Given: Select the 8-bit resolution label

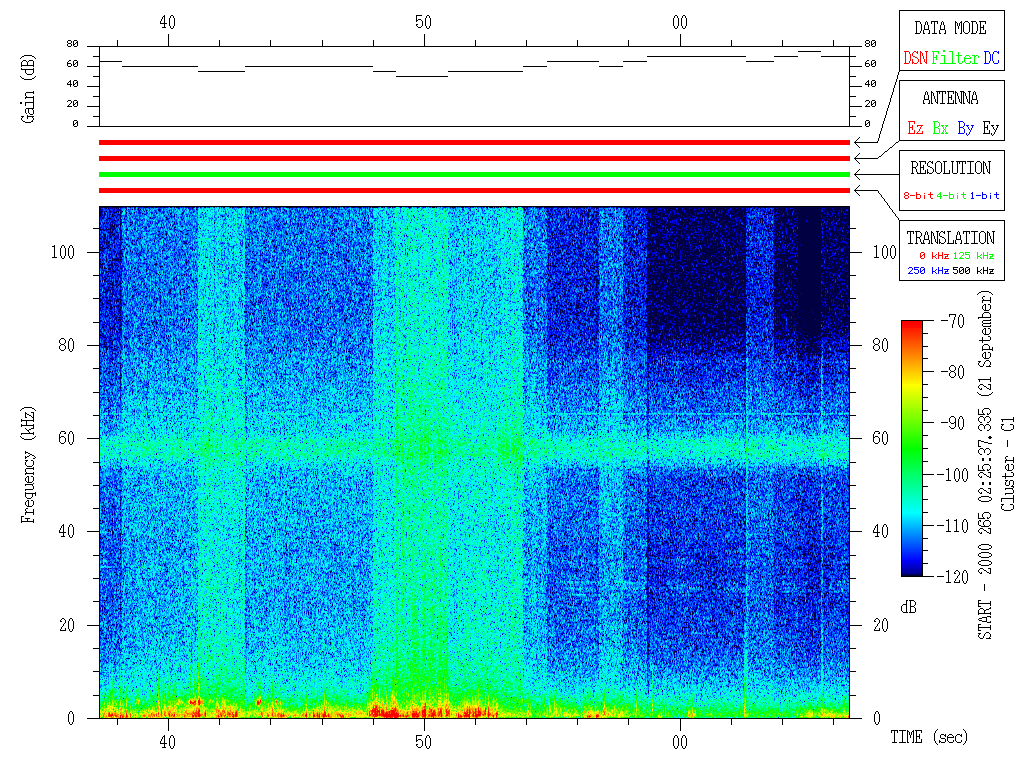Looking at the screenshot, I should 919,196.
